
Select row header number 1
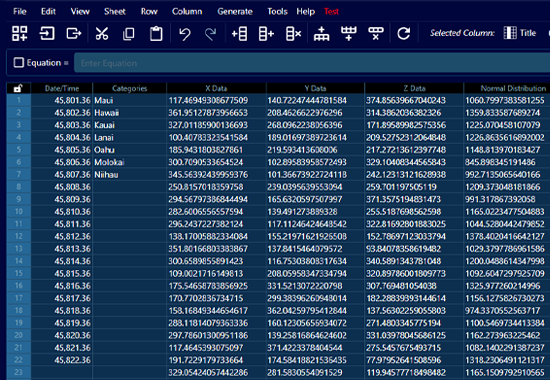(19, 100)
